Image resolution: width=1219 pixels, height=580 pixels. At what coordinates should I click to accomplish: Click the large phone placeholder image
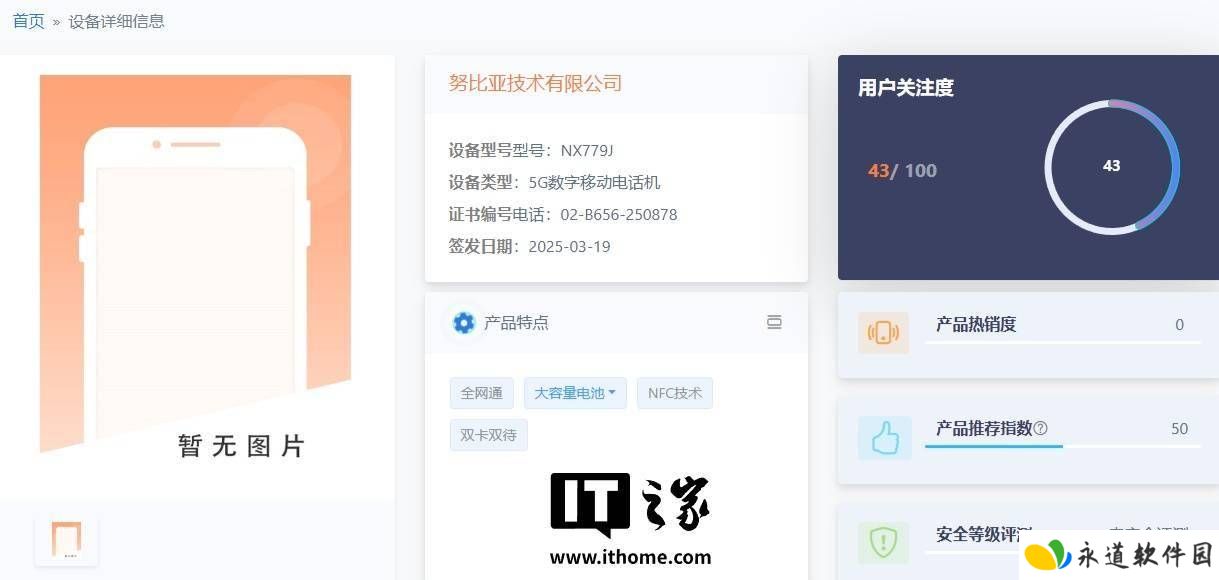[x=195, y=267]
